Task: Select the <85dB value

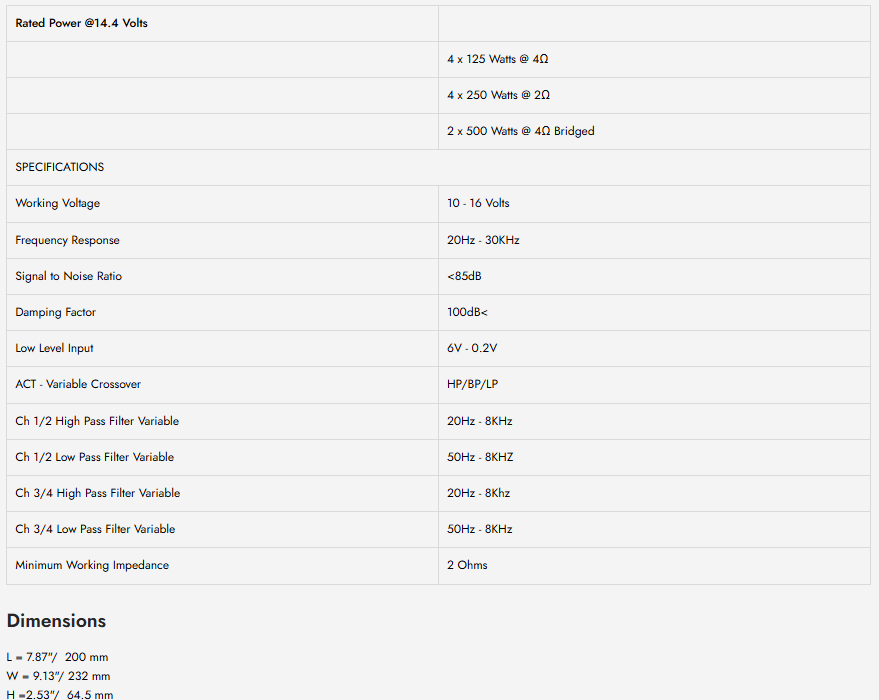Action: pyautogui.click(x=464, y=276)
